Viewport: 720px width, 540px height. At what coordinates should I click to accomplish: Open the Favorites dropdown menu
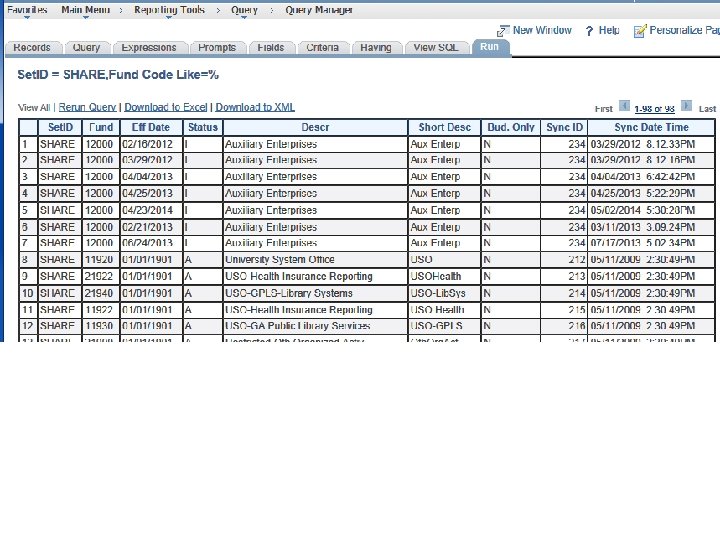pos(27,10)
